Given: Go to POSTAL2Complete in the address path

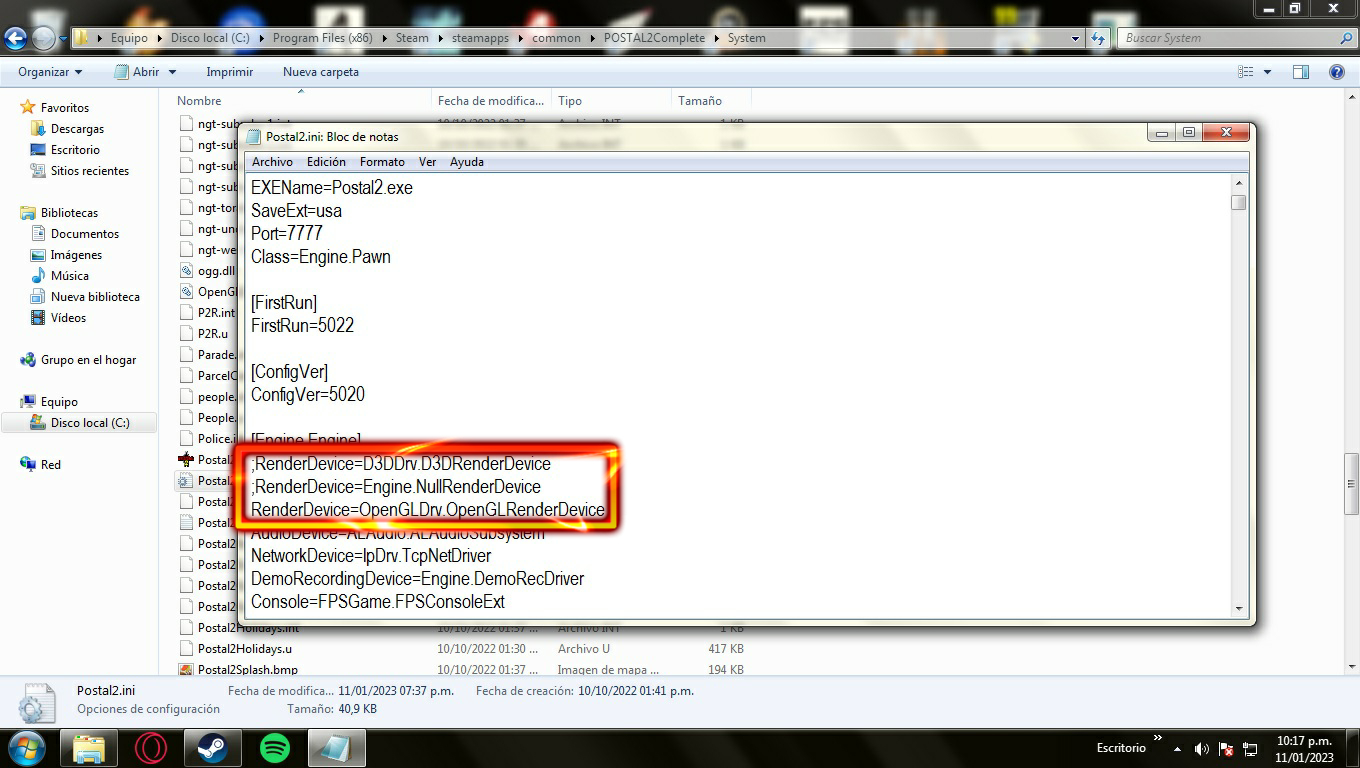Looking at the screenshot, I should (654, 38).
